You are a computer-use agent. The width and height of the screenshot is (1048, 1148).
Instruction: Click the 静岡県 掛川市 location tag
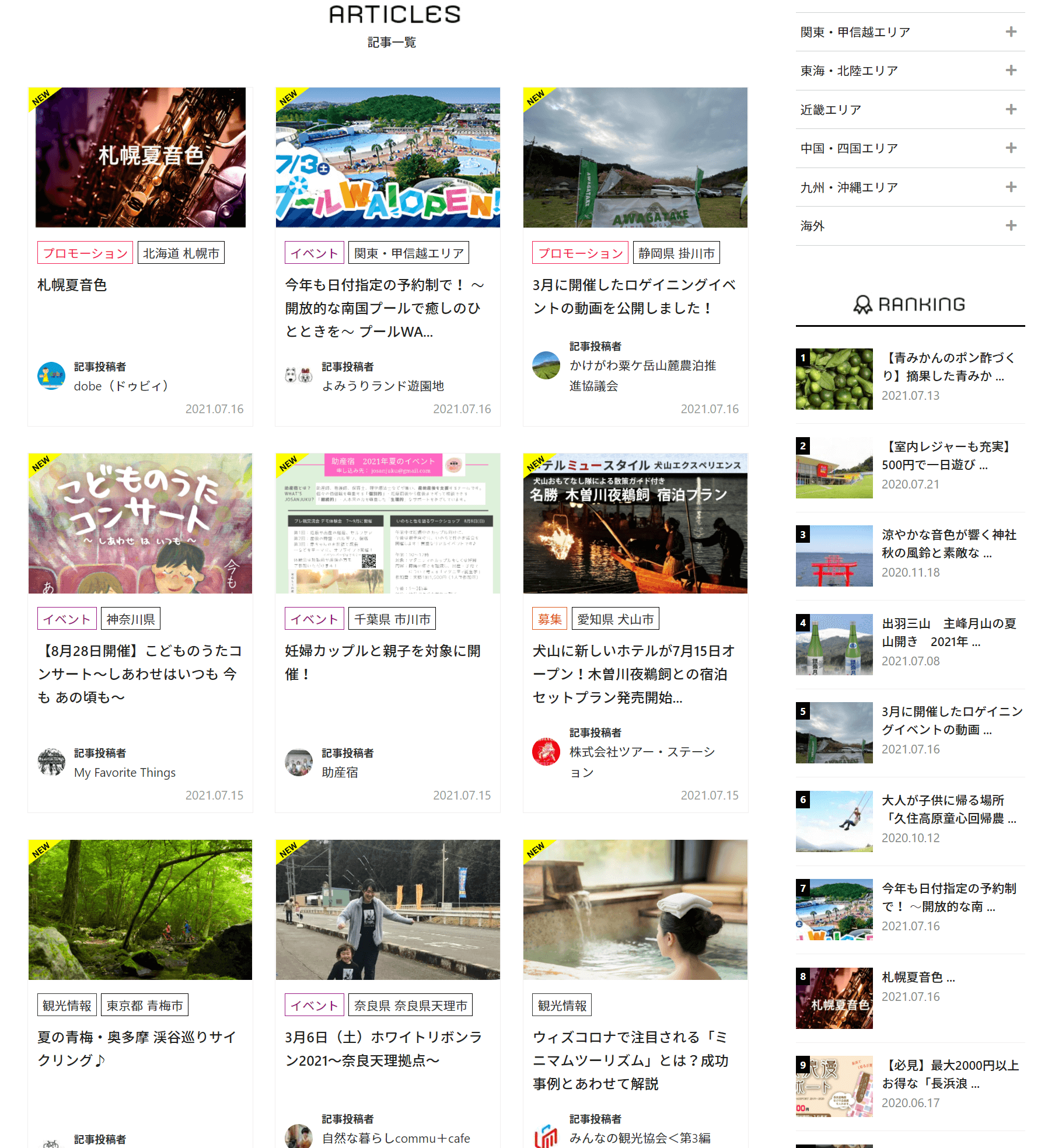(x=676, y=253)
